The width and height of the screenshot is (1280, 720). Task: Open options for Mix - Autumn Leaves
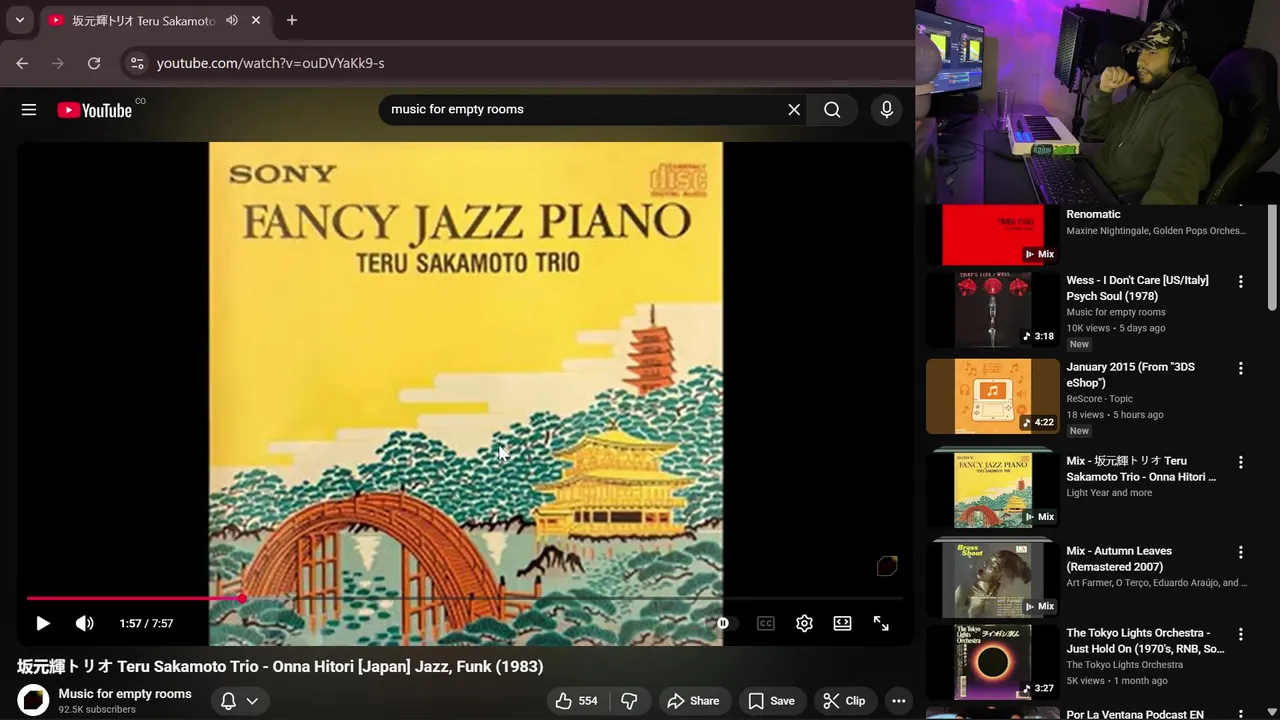[x=1241, y=552]
